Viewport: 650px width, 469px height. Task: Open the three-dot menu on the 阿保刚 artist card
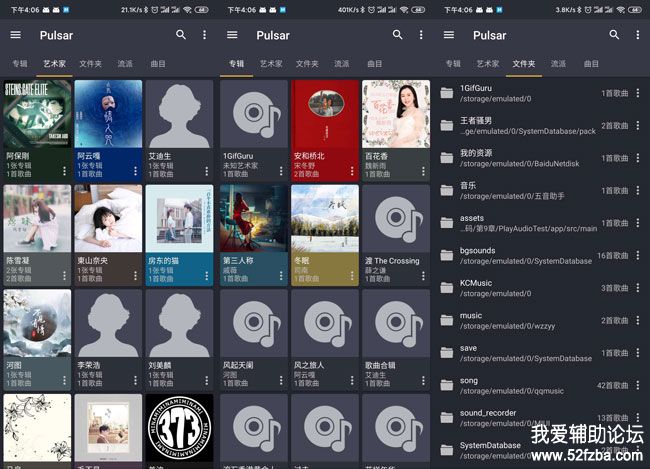coord(65,170)
